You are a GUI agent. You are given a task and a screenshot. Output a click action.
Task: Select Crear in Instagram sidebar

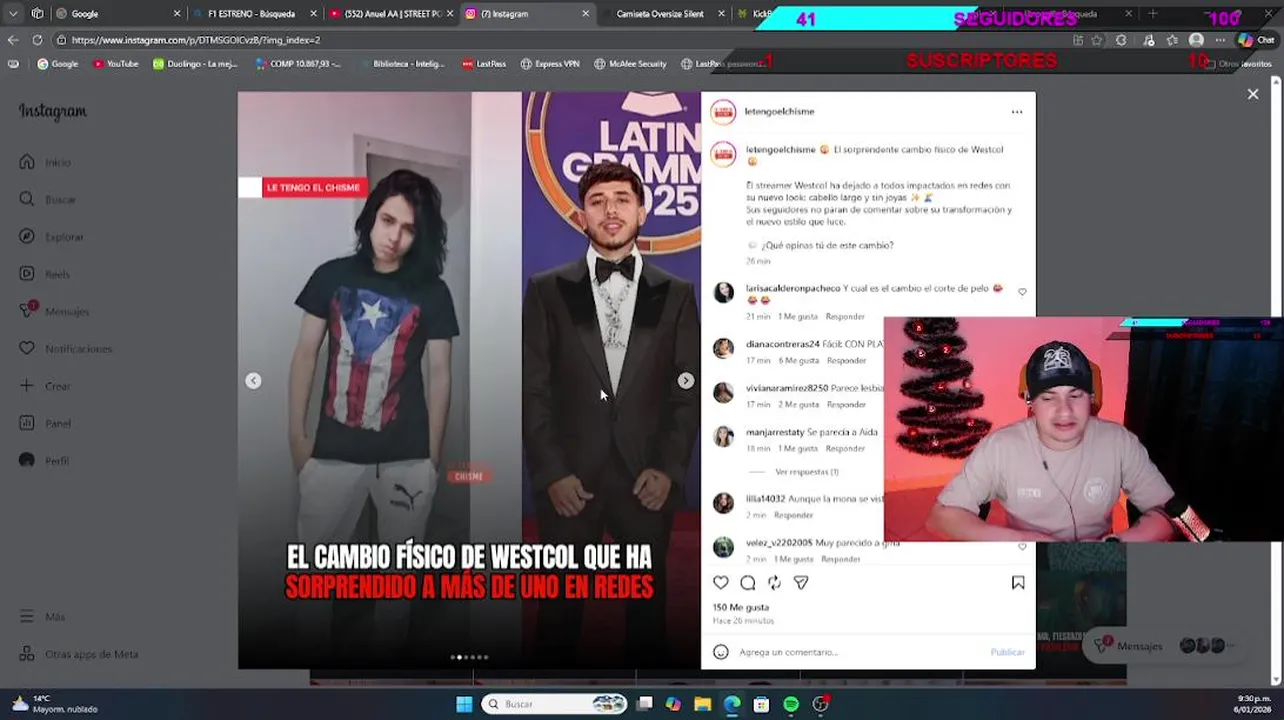click(45, 386)
